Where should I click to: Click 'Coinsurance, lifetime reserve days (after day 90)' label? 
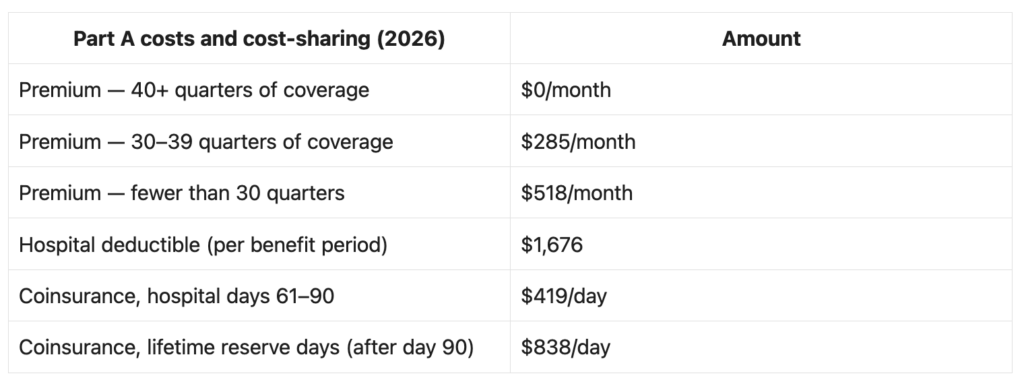[x=246, y=347]
